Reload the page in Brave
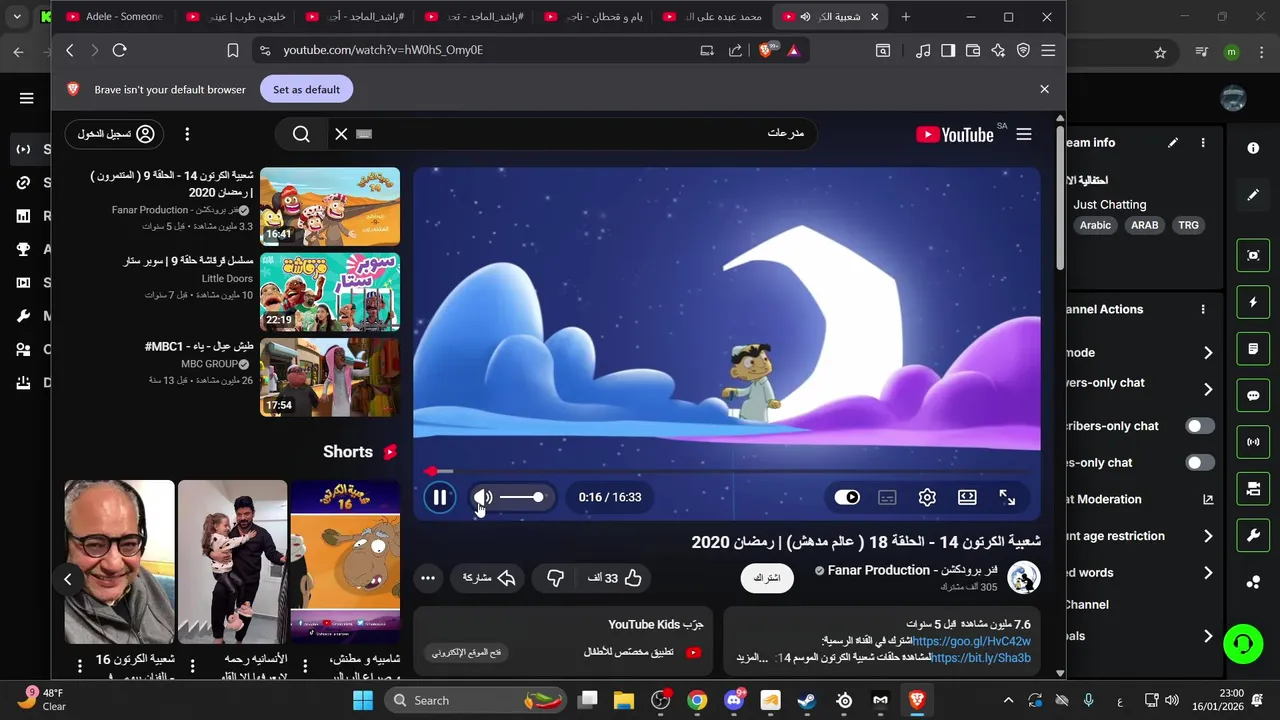1280x720 pixels. [120, 50]
